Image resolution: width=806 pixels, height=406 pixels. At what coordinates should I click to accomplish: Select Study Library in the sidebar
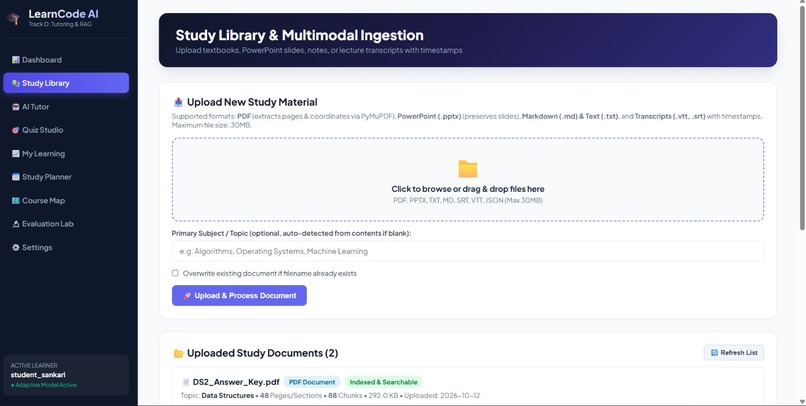(x=66, y=83)
